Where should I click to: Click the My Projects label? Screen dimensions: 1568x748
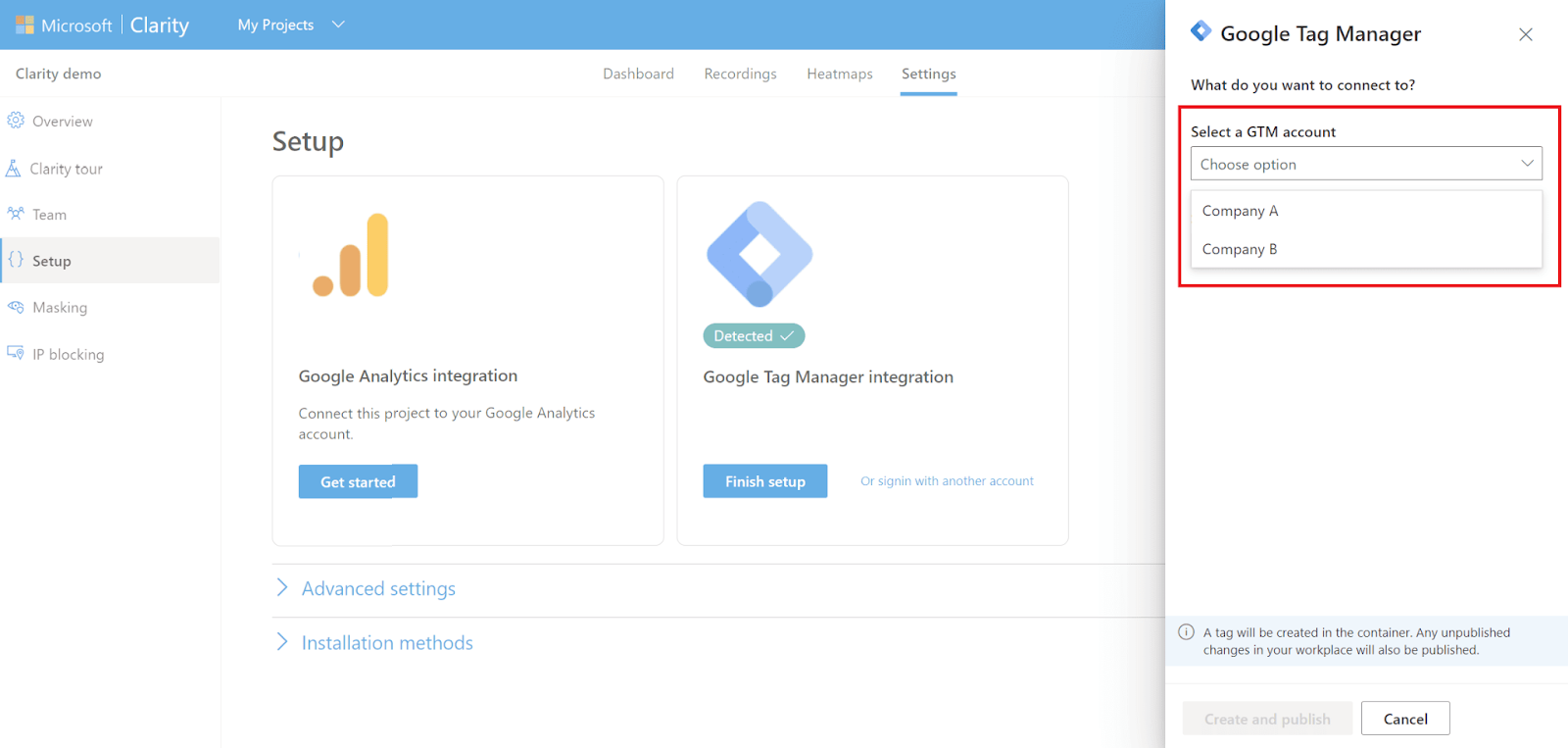click(275, 25)
